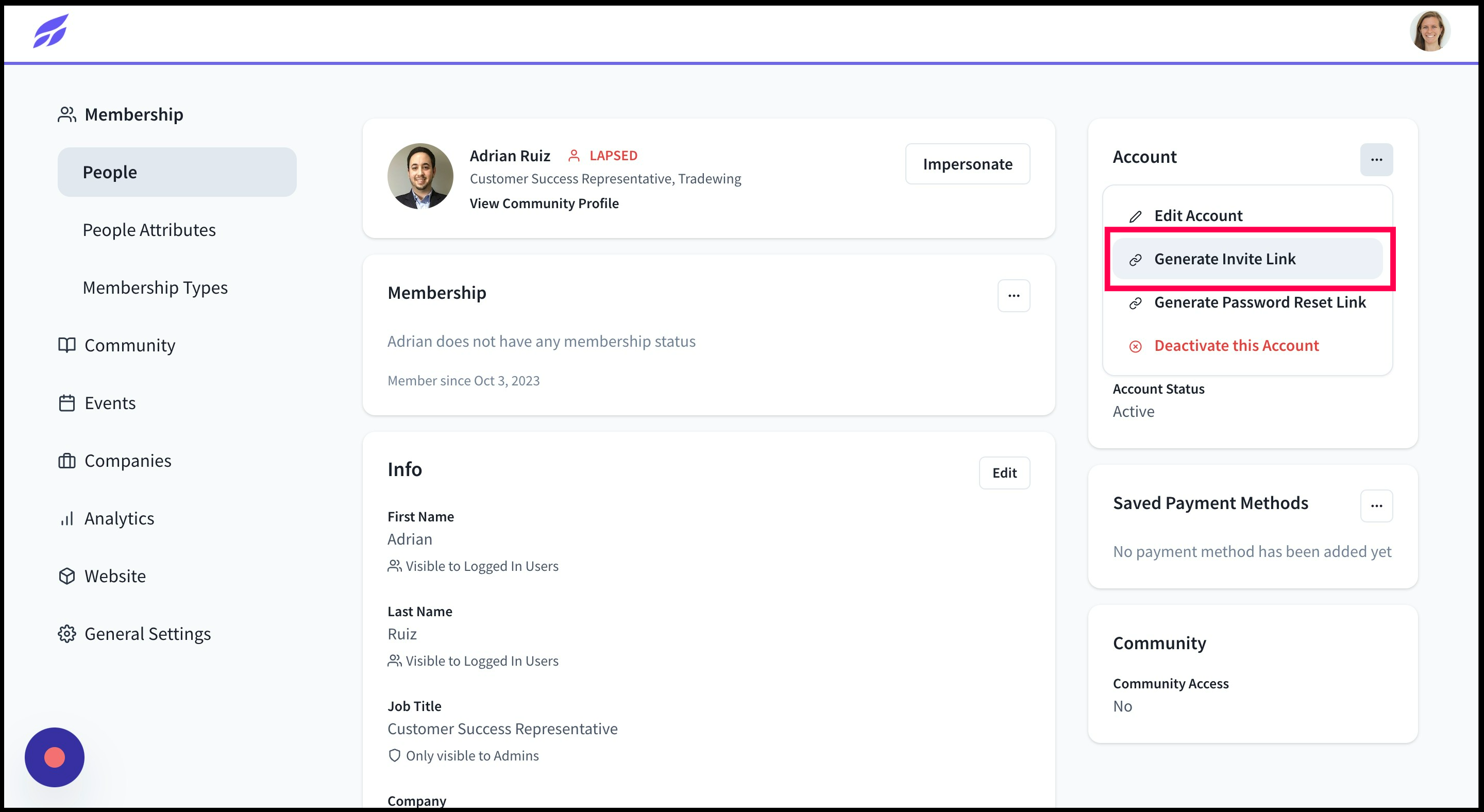
Task: Click the LAPSED status label
Action: tap(613, 156)
